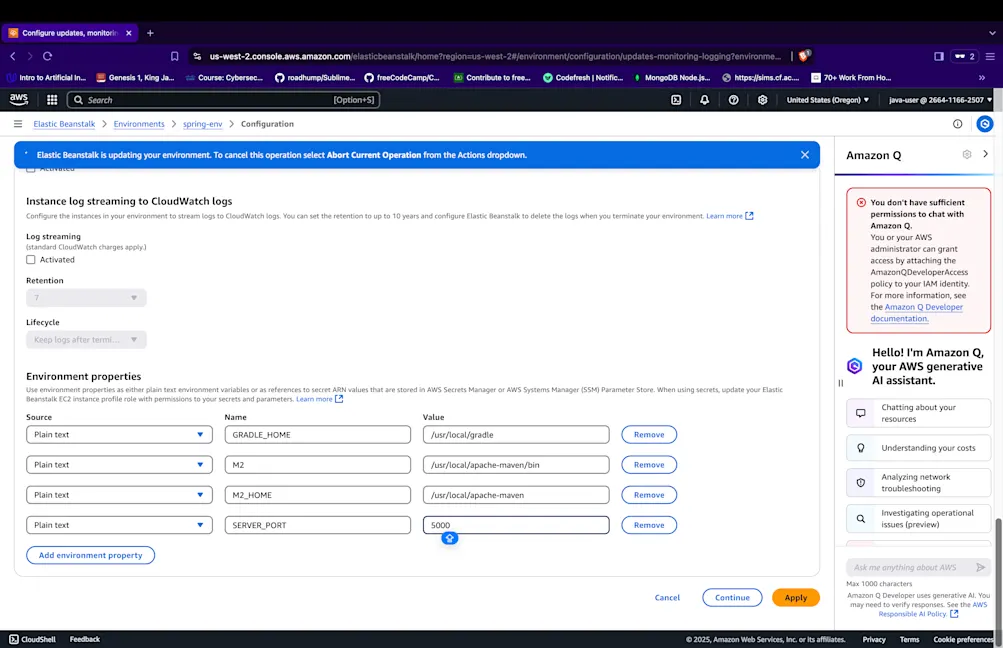Click the send arrow in Amazon Q

tap(981, 567)
